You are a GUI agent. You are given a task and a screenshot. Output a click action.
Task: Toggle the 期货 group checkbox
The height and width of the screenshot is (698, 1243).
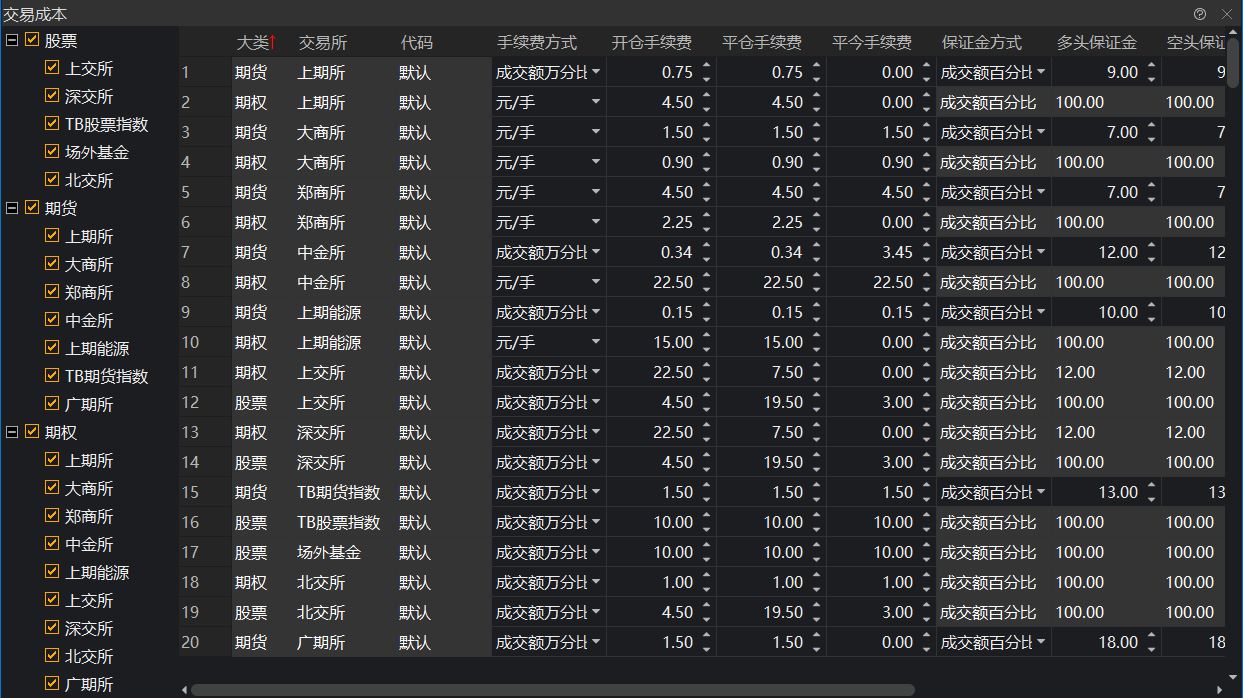coord(32,208)
